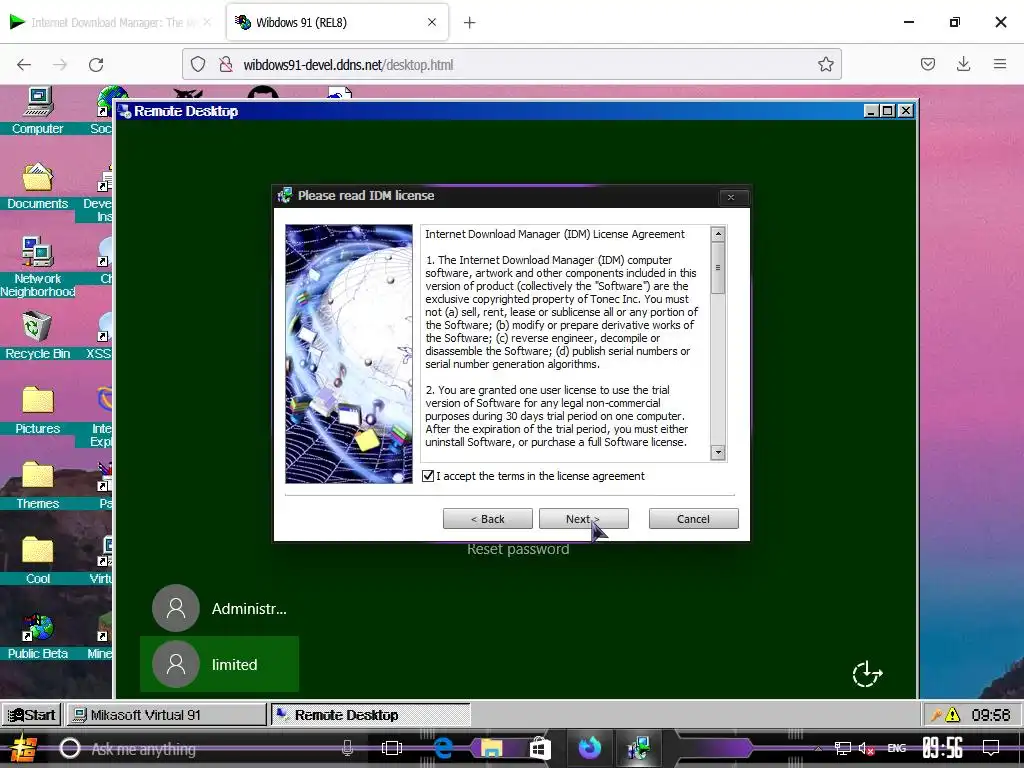Open Pictures folder icon
Screen dimensions: 1024x768
coord(37,411)
